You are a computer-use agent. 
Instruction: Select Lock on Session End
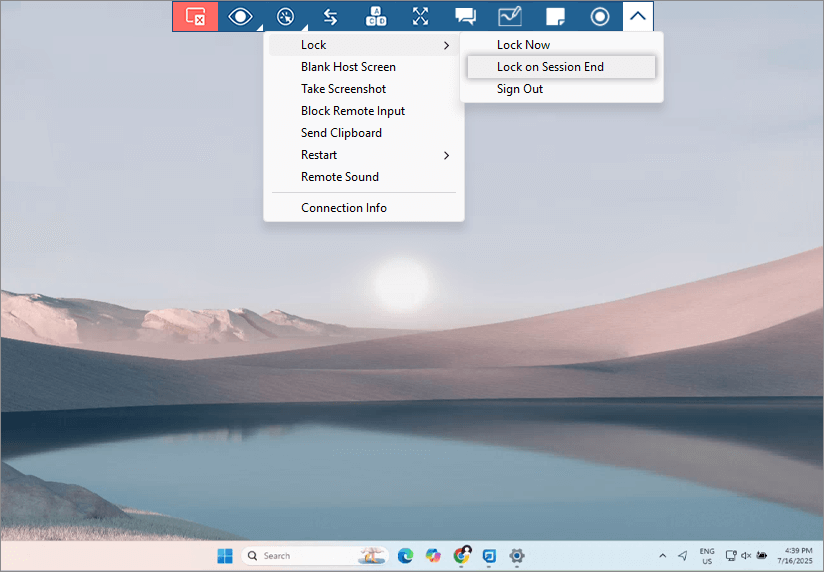(550, 67)
